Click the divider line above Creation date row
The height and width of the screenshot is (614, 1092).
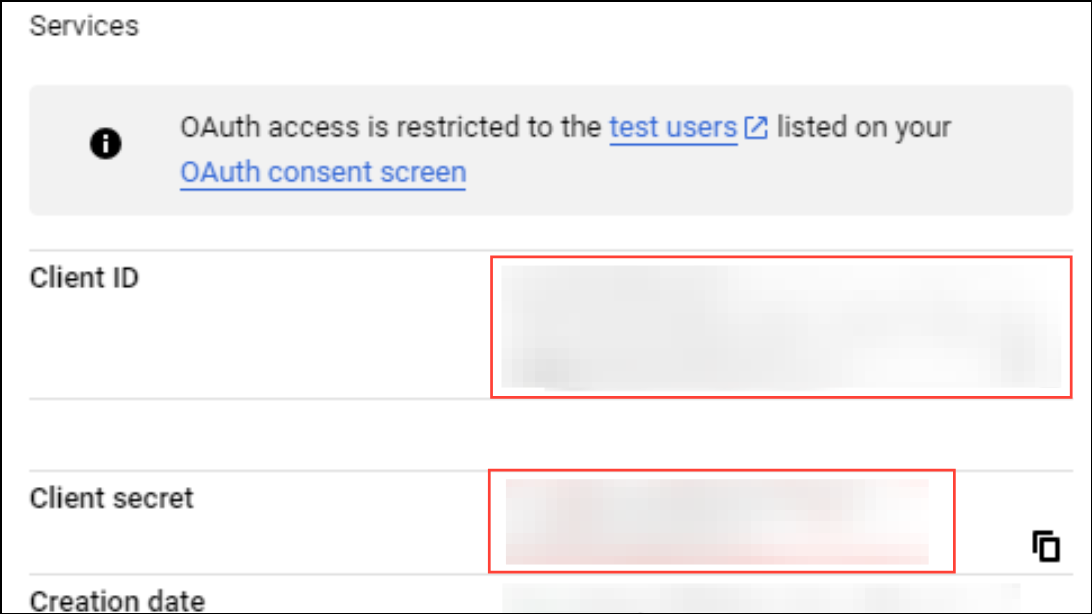tap(250, 574)
